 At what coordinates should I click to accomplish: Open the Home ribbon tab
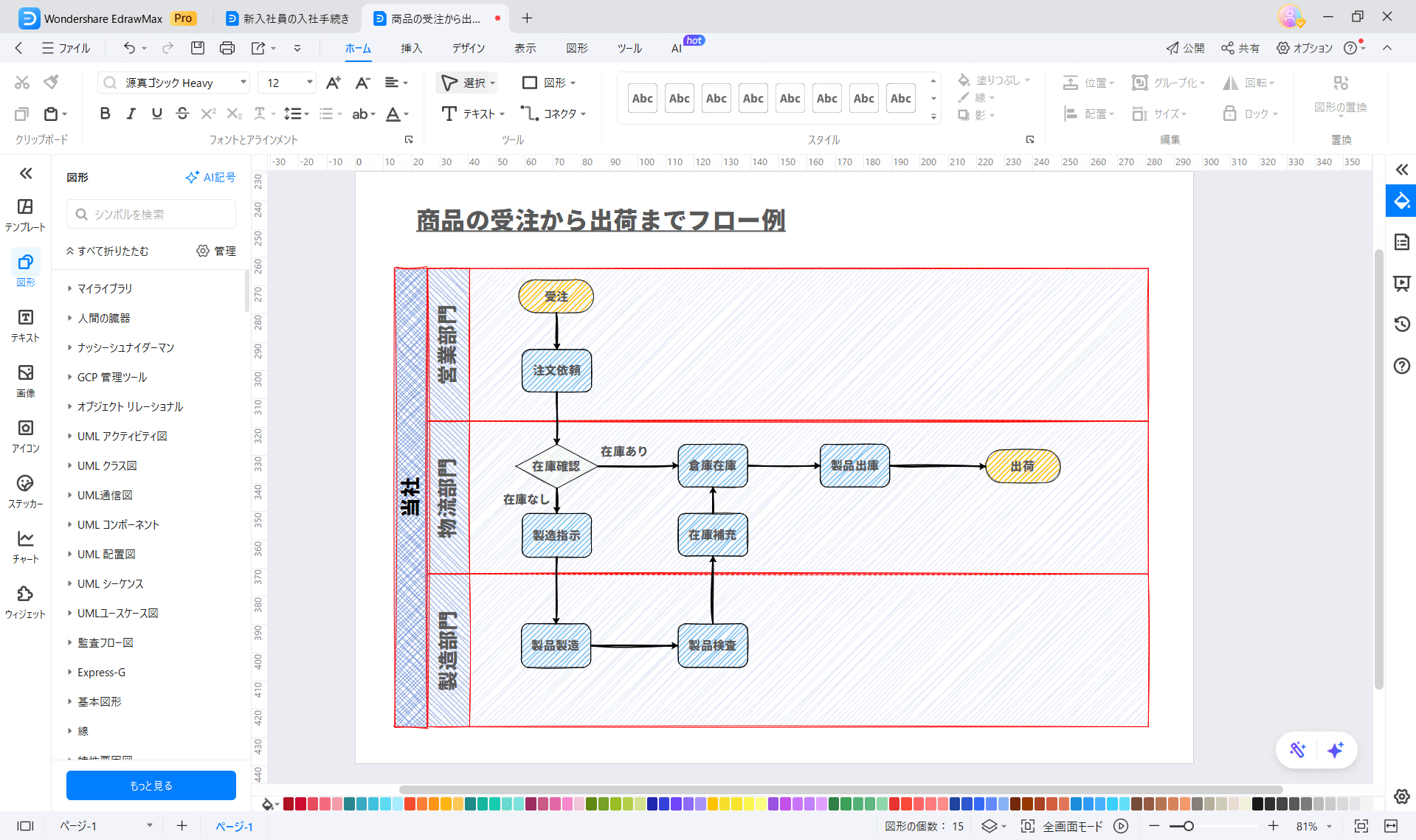358,48
